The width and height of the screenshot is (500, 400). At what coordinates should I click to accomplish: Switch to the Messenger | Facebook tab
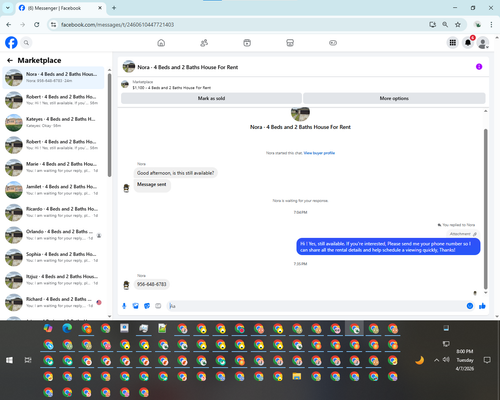tap(60, 8)
